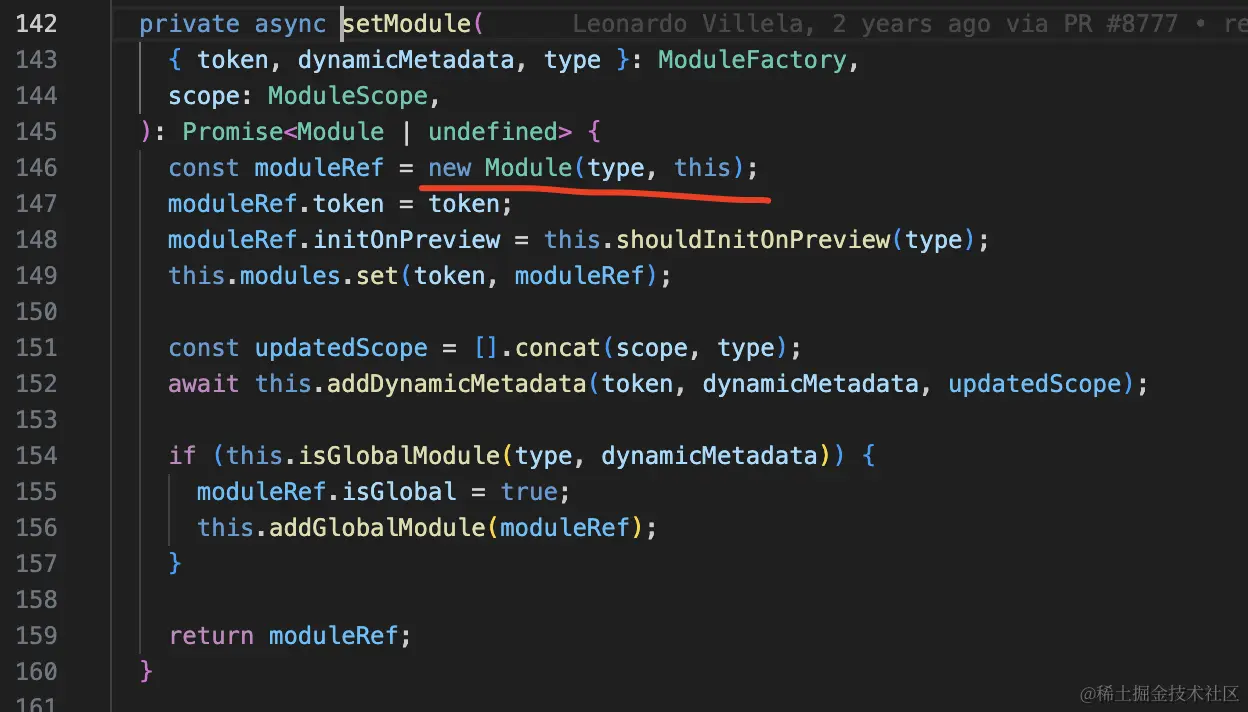Click the underlined Module constructor name

528,168
